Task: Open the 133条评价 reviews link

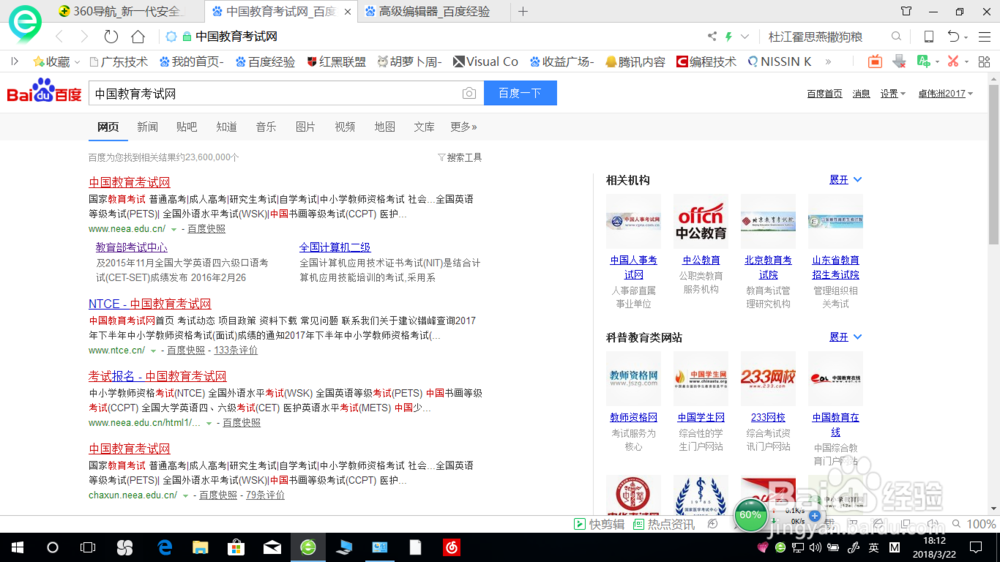Action: pyautogui.click(x=236, y=350)
